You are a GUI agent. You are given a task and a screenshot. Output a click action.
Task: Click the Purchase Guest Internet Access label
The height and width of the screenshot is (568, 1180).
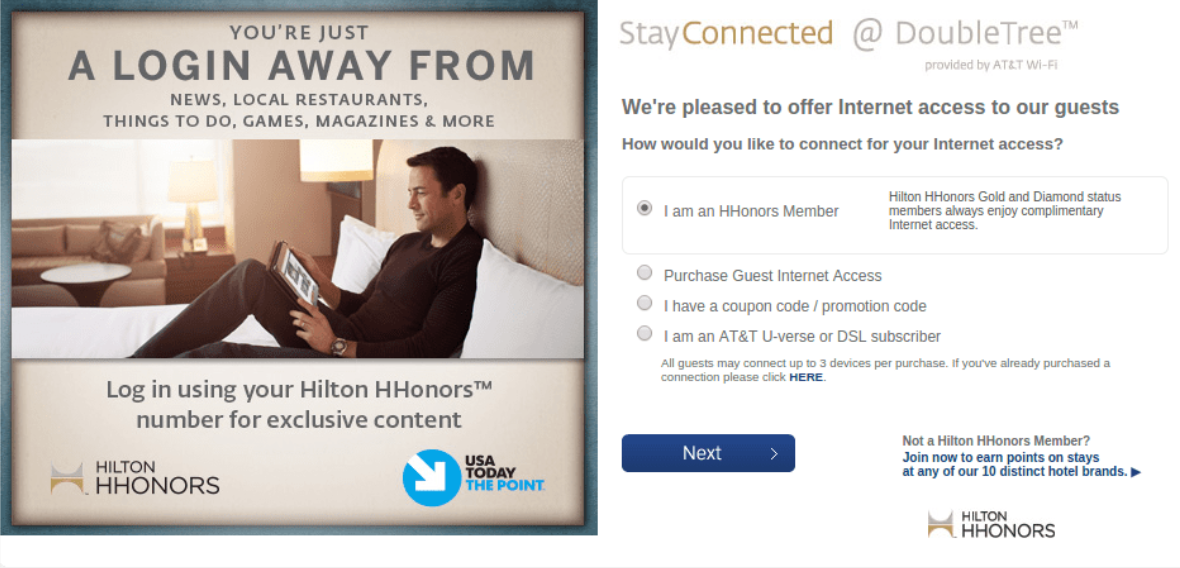point(772,276)
